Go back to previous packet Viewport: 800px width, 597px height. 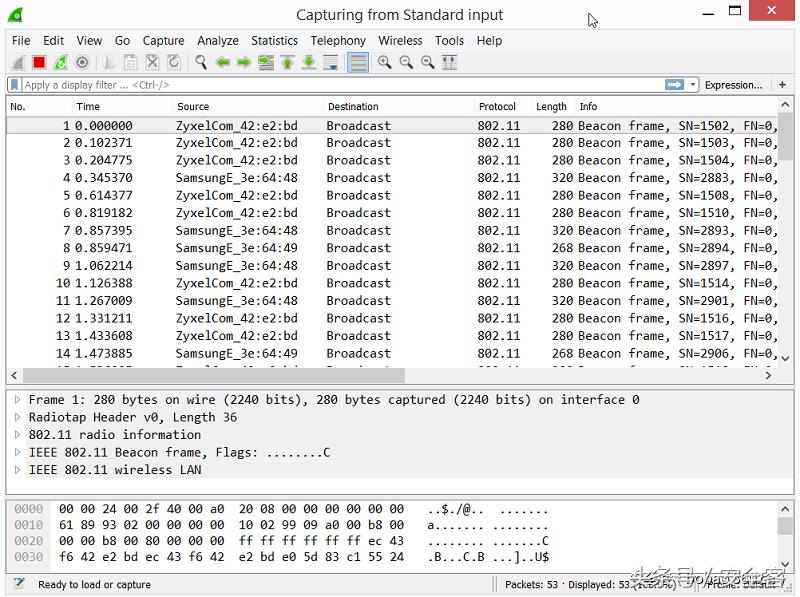(x=222, y=62)
